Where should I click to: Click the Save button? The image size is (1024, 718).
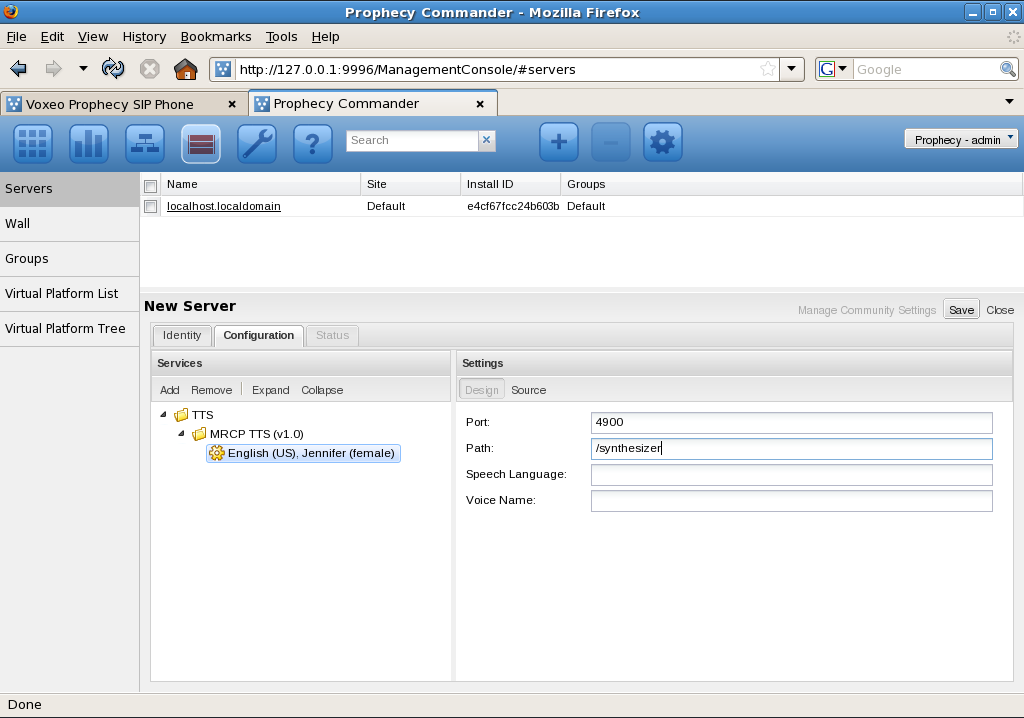961,310
